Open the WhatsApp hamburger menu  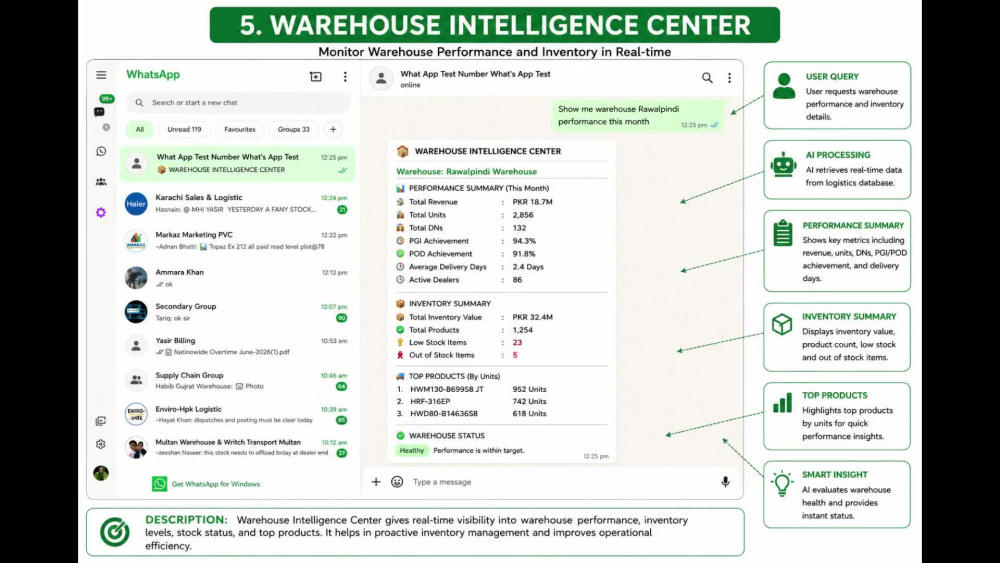[x=101, y=75]
